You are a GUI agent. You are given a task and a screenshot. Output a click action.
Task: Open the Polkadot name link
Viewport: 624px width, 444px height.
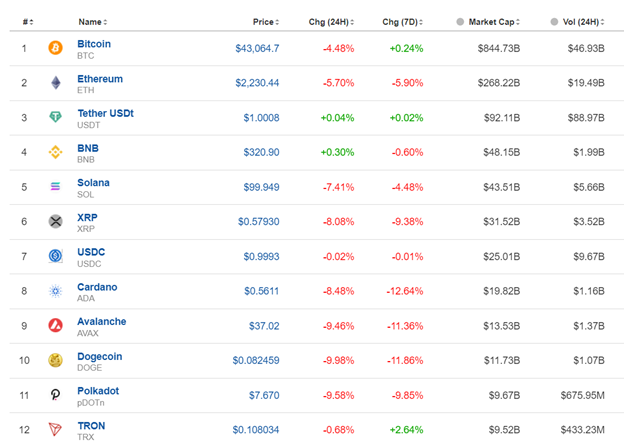tap(98, 391)
